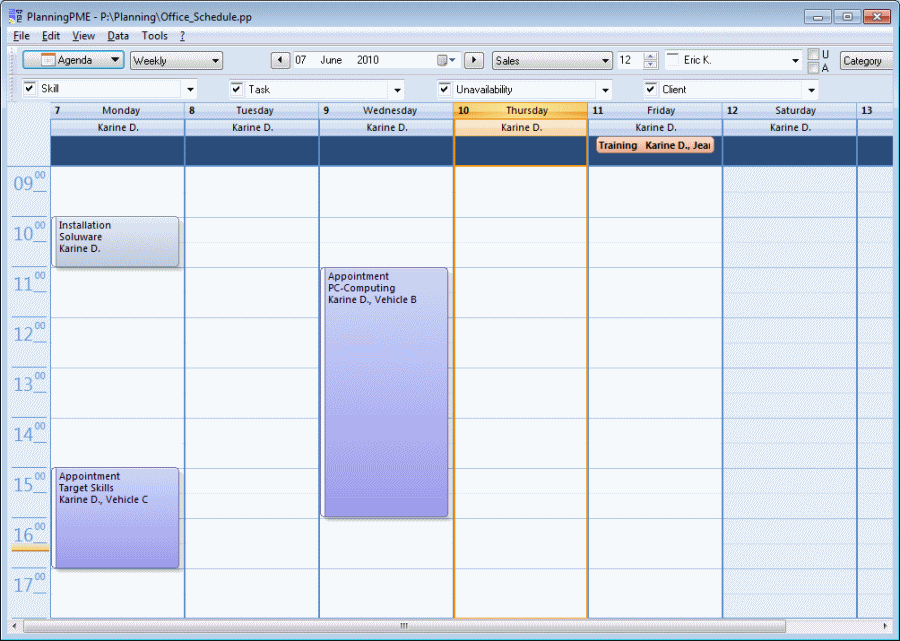Click the small square next to Eric K.
This screenshot has height=641, width=900.
point(673,59)
